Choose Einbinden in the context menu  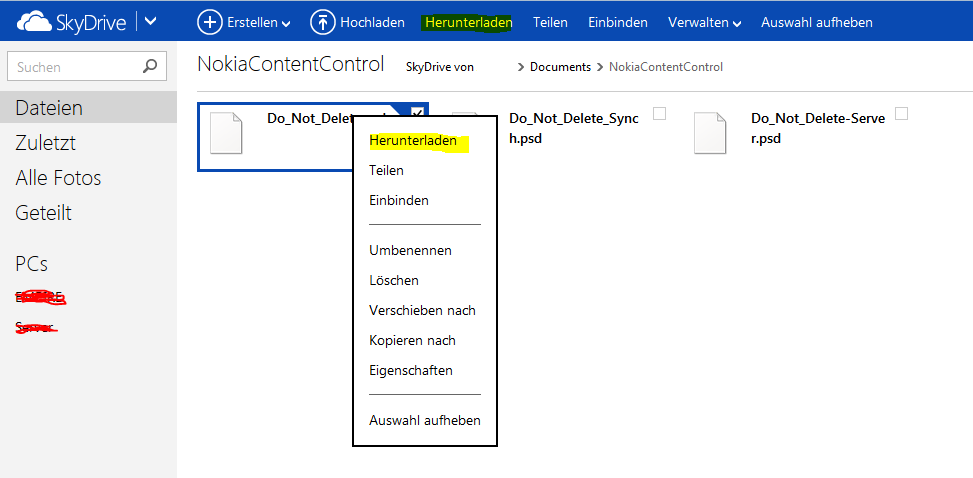point(399,201)
